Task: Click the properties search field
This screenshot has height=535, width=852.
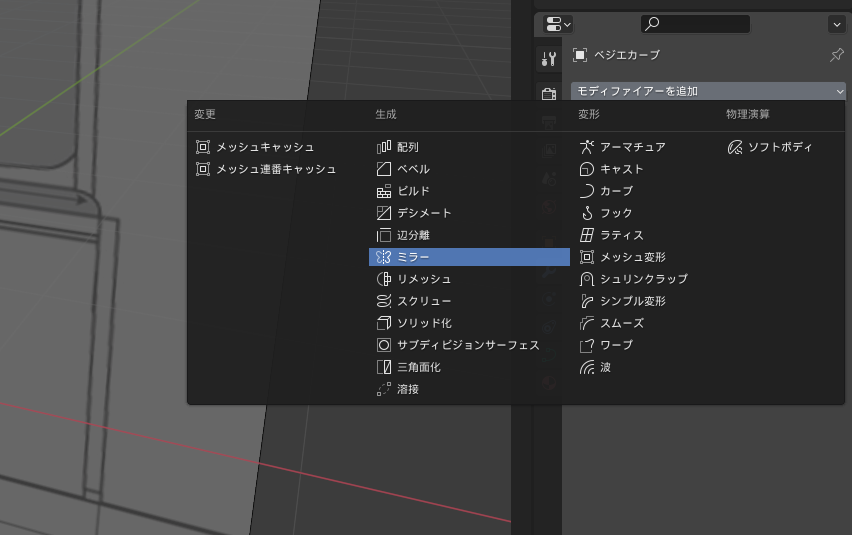Action: (696, 24)
